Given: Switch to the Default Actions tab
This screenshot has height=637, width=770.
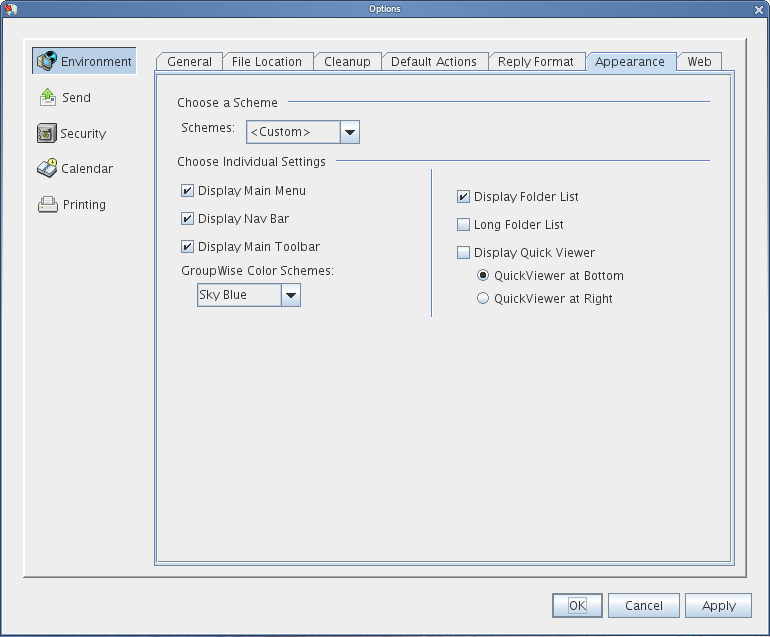Looking at the screenshot, I should click(x=434, y=61).
